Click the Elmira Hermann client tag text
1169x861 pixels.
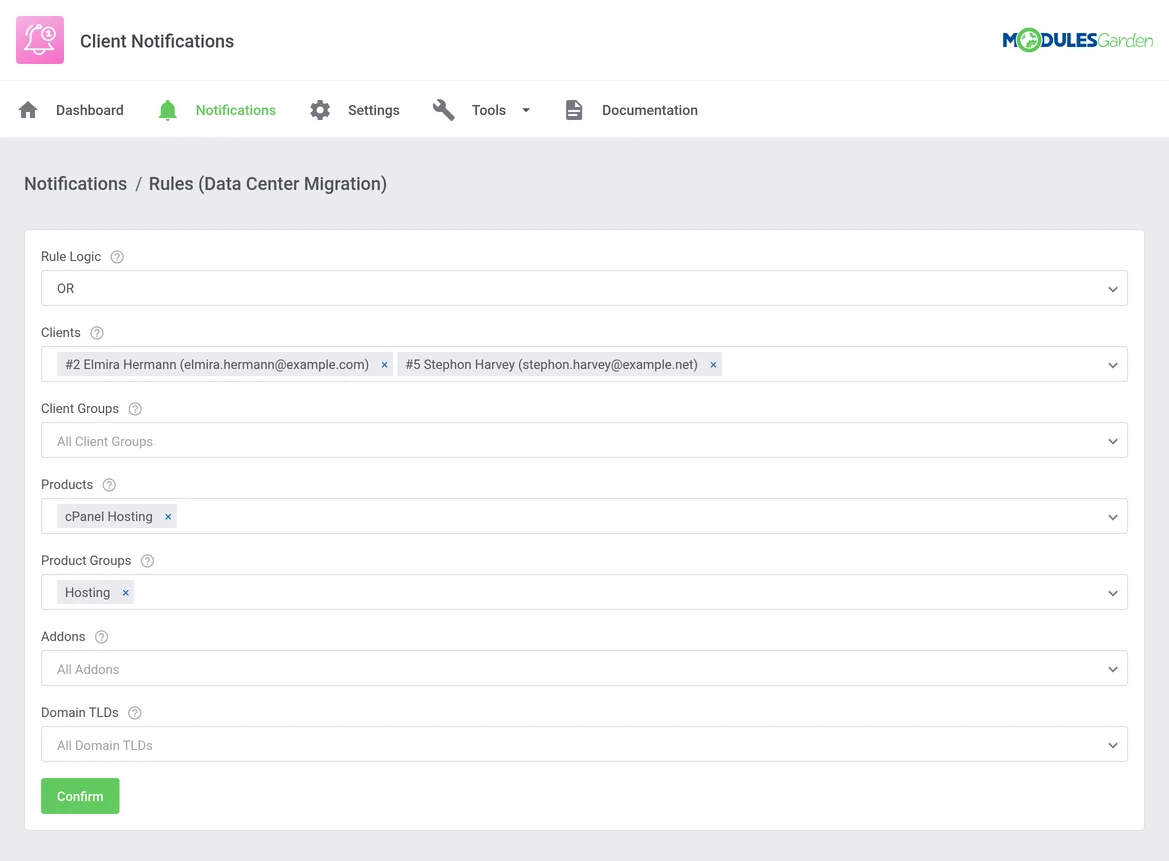(217, 365)
